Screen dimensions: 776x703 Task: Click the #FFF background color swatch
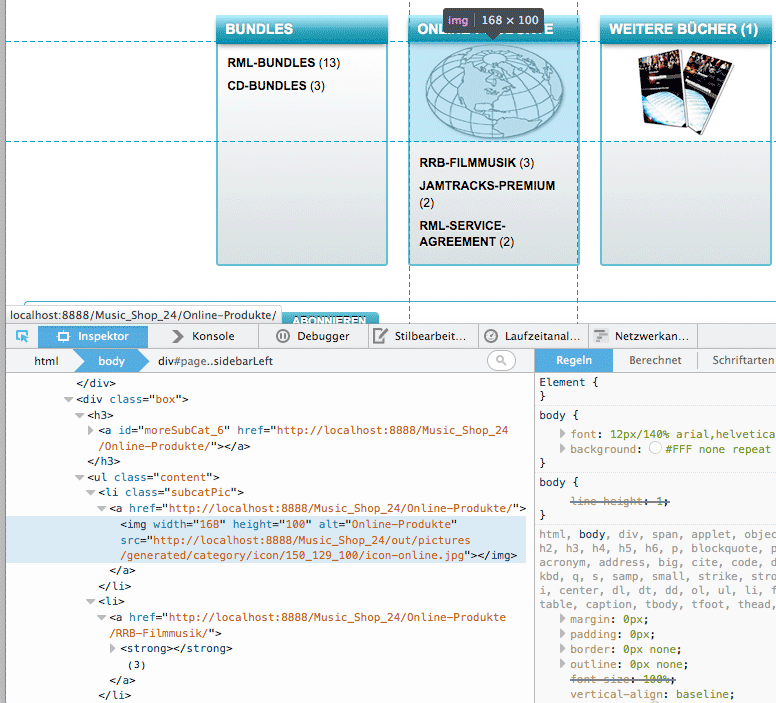click(655, 450)
